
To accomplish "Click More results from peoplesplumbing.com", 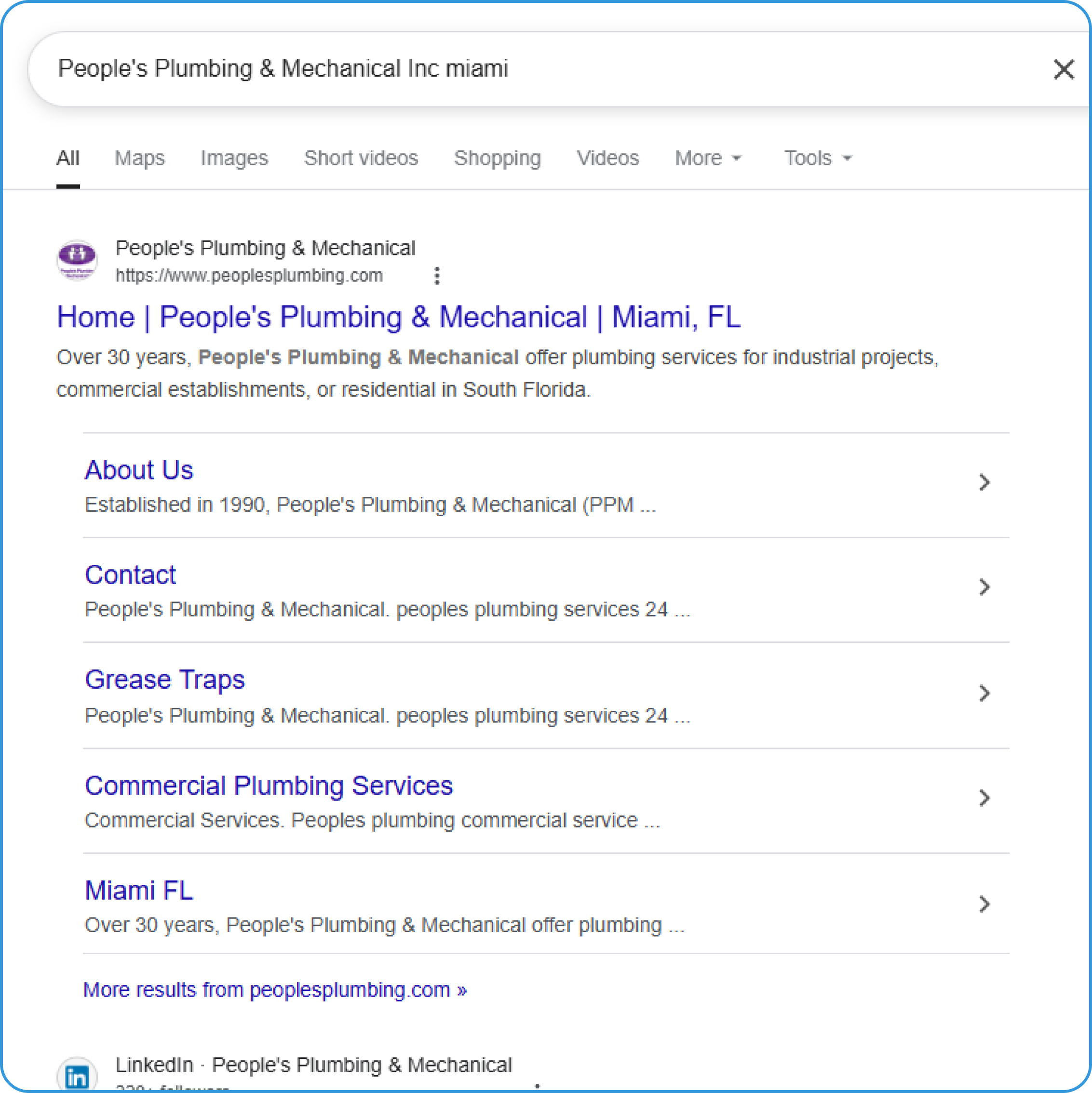I will coord(274,989).
